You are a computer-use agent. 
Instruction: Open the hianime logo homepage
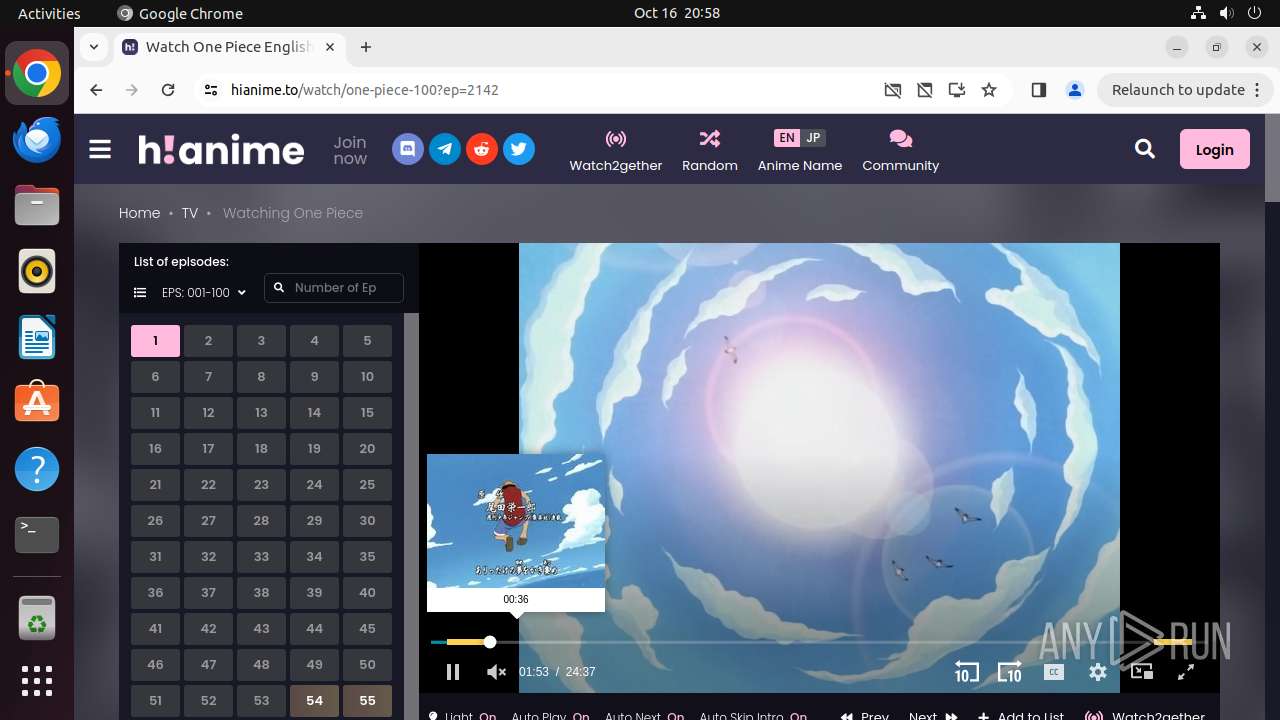[221, 150]
